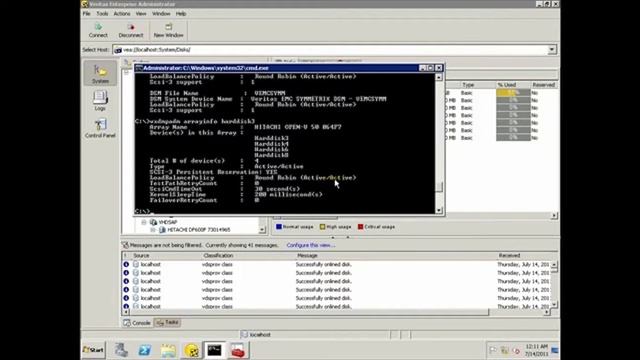Click the messages list scroll-up arrow
The width and height of the screenshot is (640, 360).
pos(554,264)
